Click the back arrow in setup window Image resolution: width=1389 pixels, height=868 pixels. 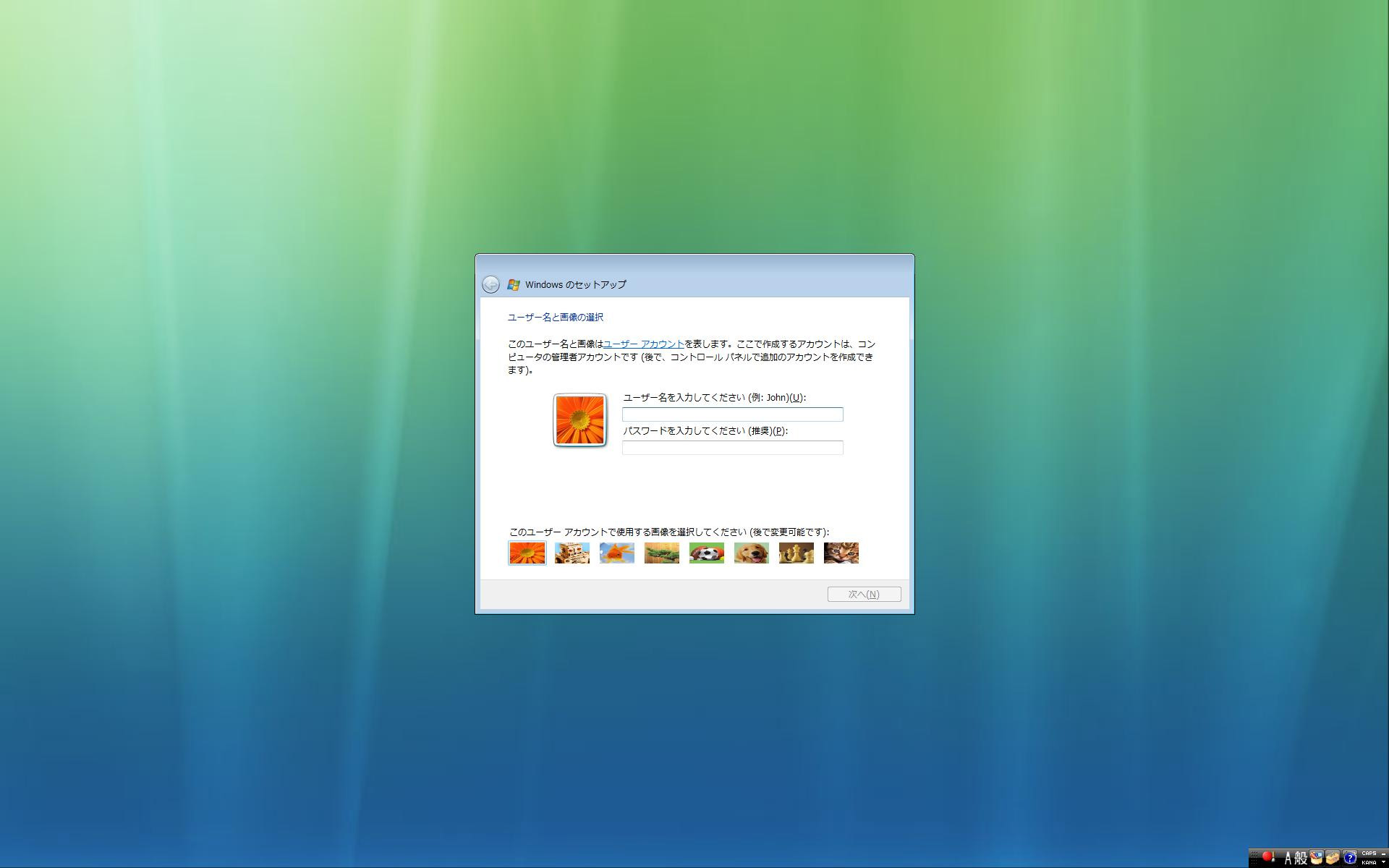[490, 284]
